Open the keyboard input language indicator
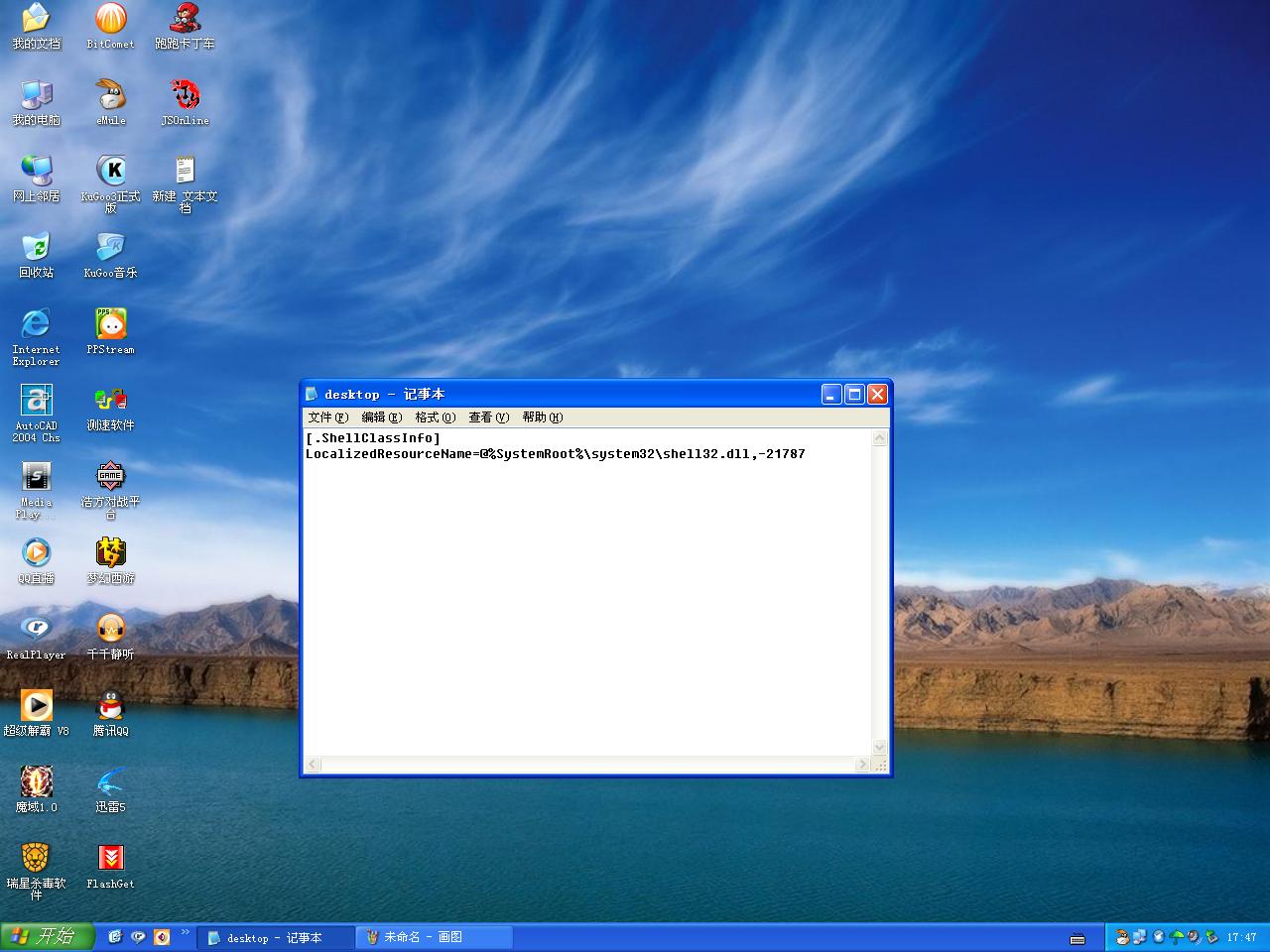Image resolution: width=1270 pixels, height=952 pixels. click(1078, 938)
